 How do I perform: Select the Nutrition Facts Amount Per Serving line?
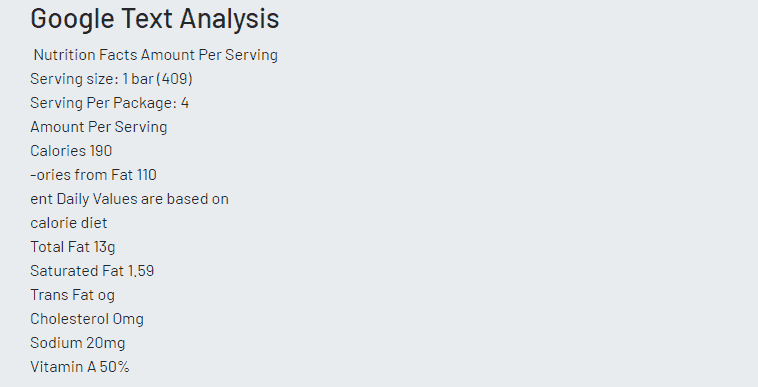[x=156, y=55]
